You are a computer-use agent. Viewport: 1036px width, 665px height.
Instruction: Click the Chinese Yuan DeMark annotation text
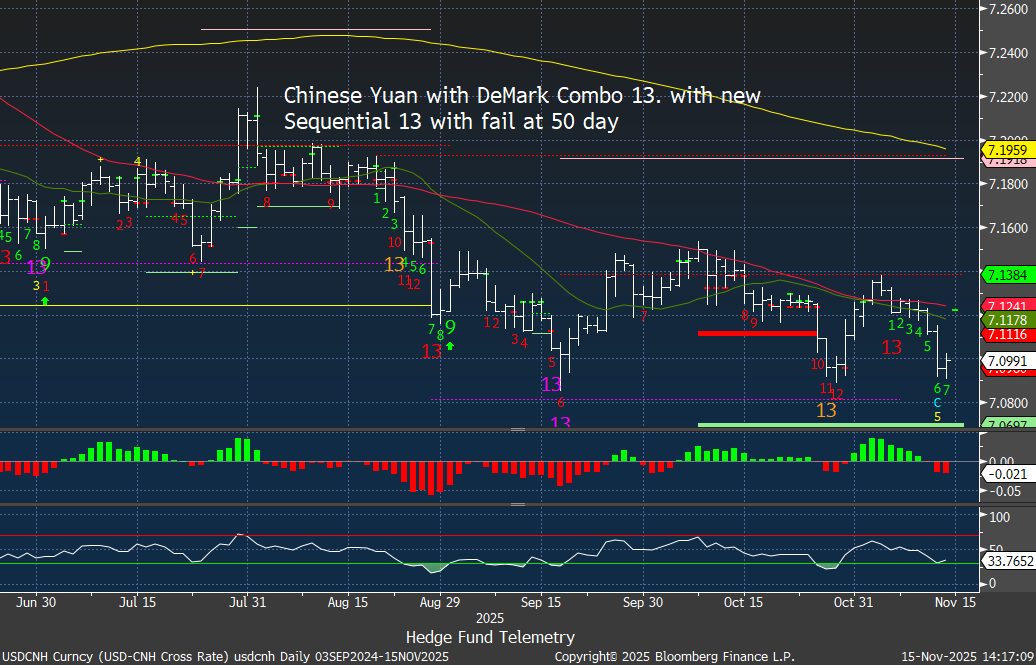pyautogui.click(x=522, y=108)
